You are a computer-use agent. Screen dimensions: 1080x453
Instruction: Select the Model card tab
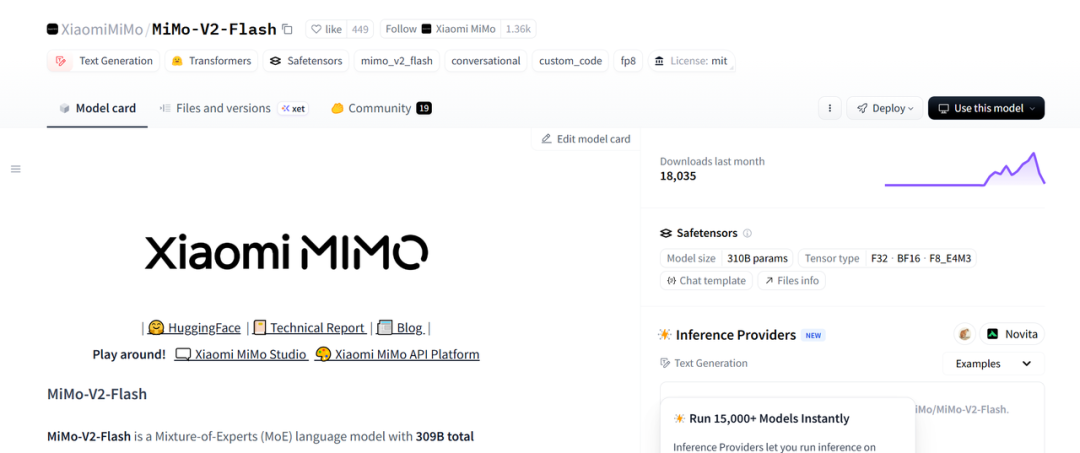point(97,108)
